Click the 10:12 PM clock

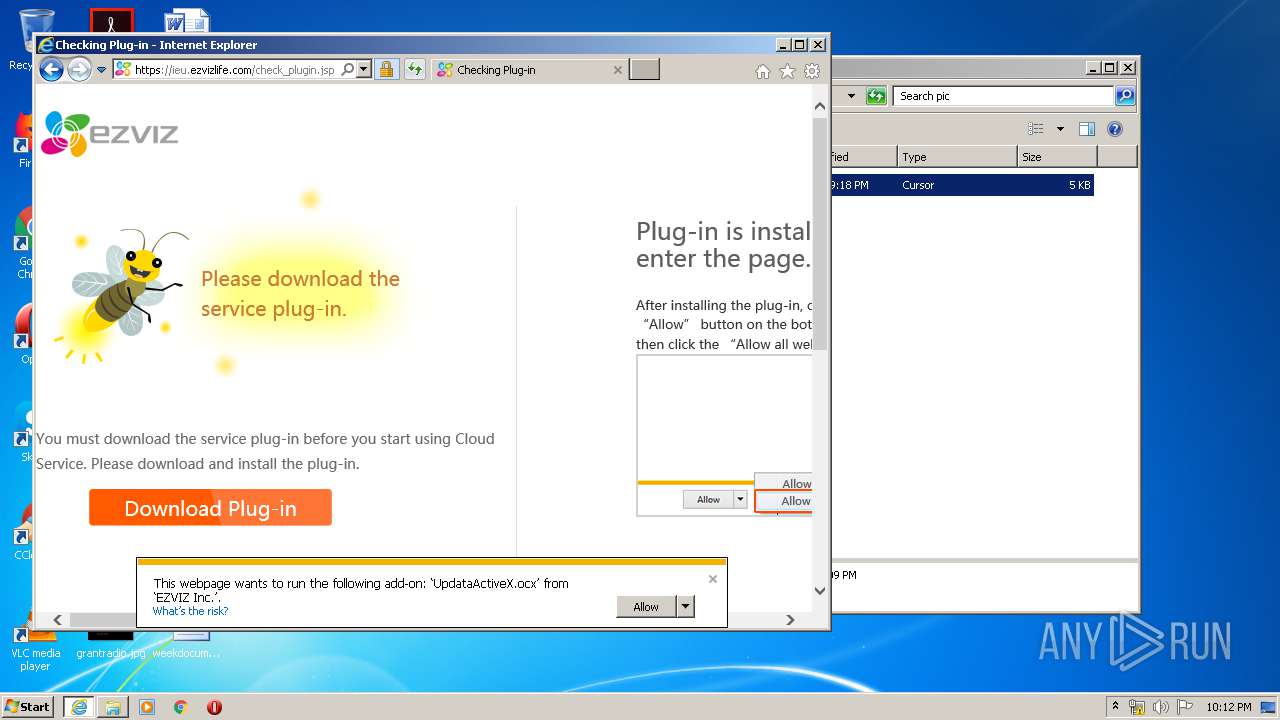coord(1229,707)
